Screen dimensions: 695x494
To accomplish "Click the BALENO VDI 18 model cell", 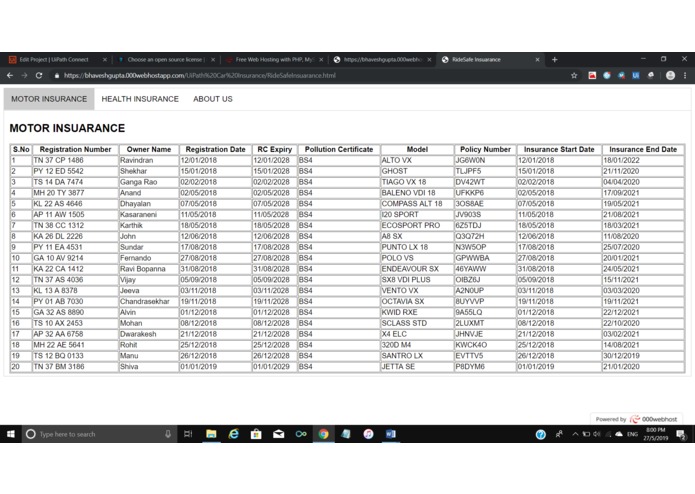I will [x=417, y=193].
